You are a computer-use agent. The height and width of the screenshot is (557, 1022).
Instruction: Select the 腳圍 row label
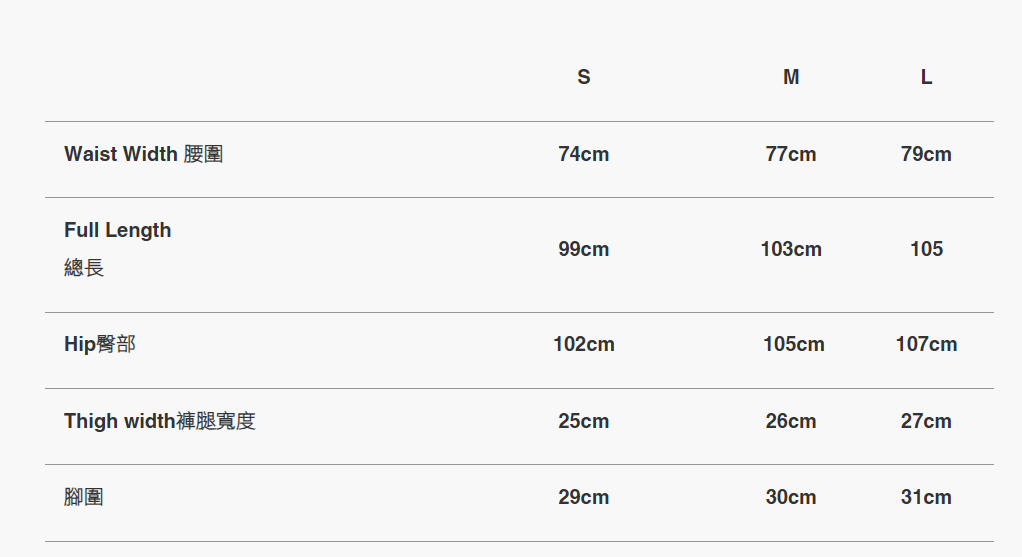(x=84, y=497)
